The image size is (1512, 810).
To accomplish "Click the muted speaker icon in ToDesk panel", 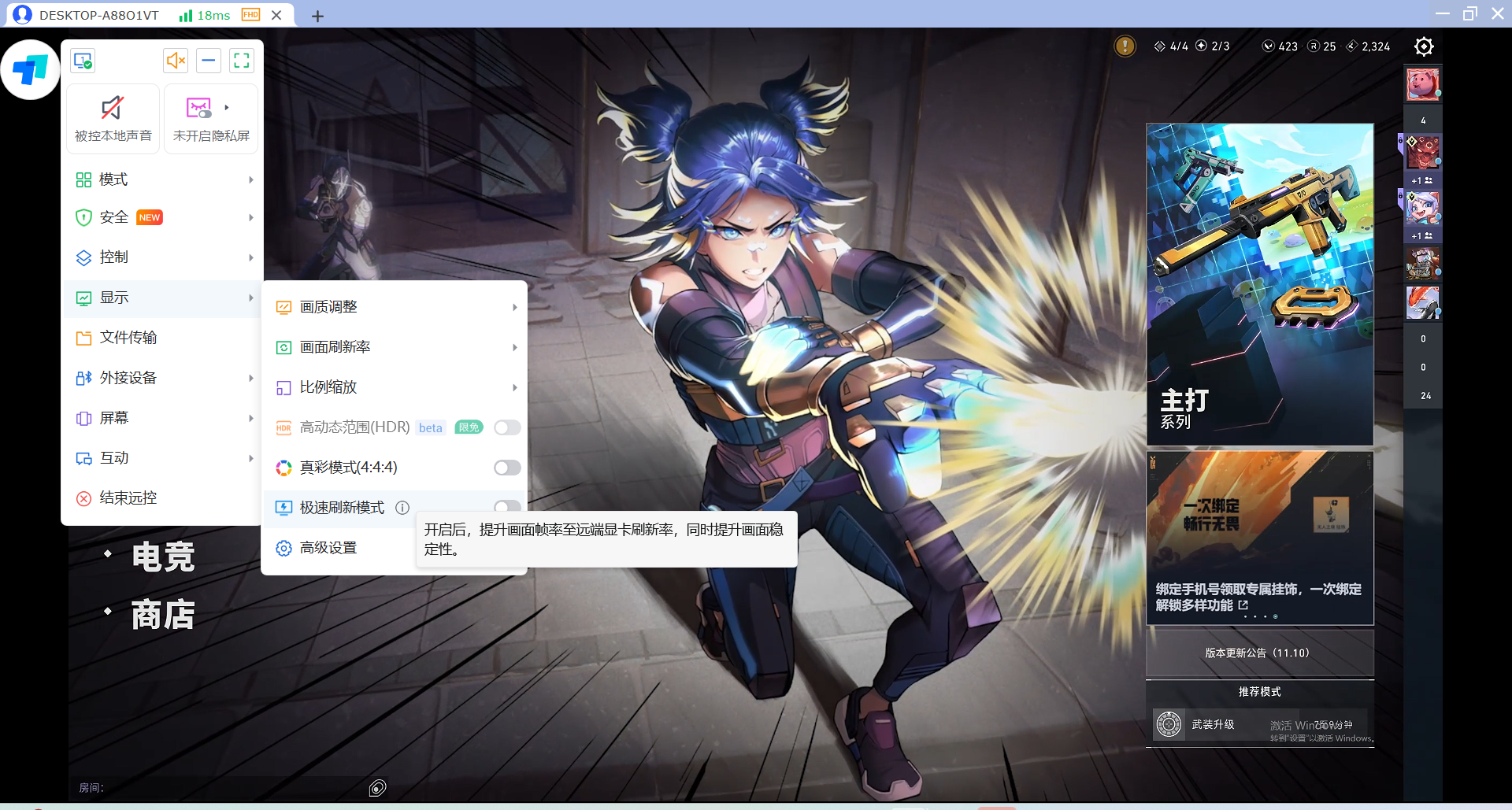I will point(176,61).
